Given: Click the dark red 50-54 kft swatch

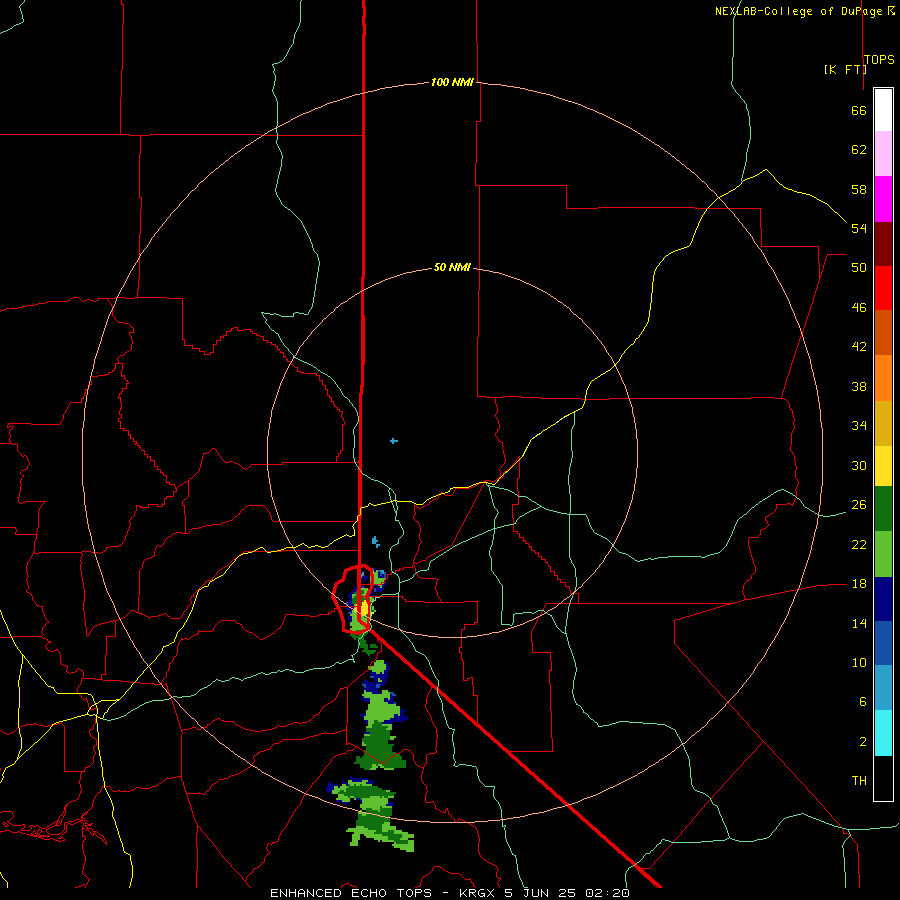Looking at the screenshot, I should click(x=883, y=244).
